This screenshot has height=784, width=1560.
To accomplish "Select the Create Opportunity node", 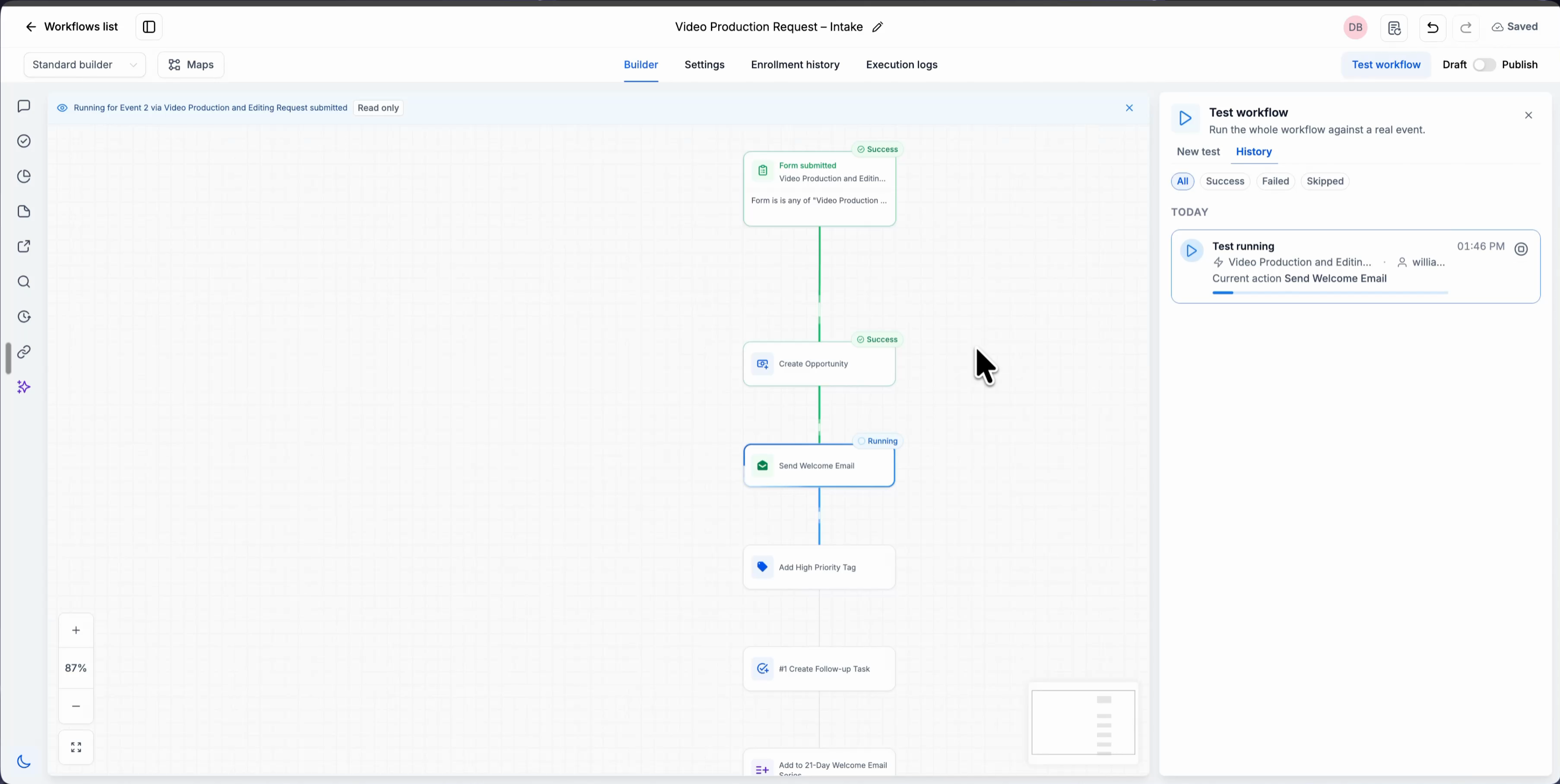I will click(x=819, y=364).
